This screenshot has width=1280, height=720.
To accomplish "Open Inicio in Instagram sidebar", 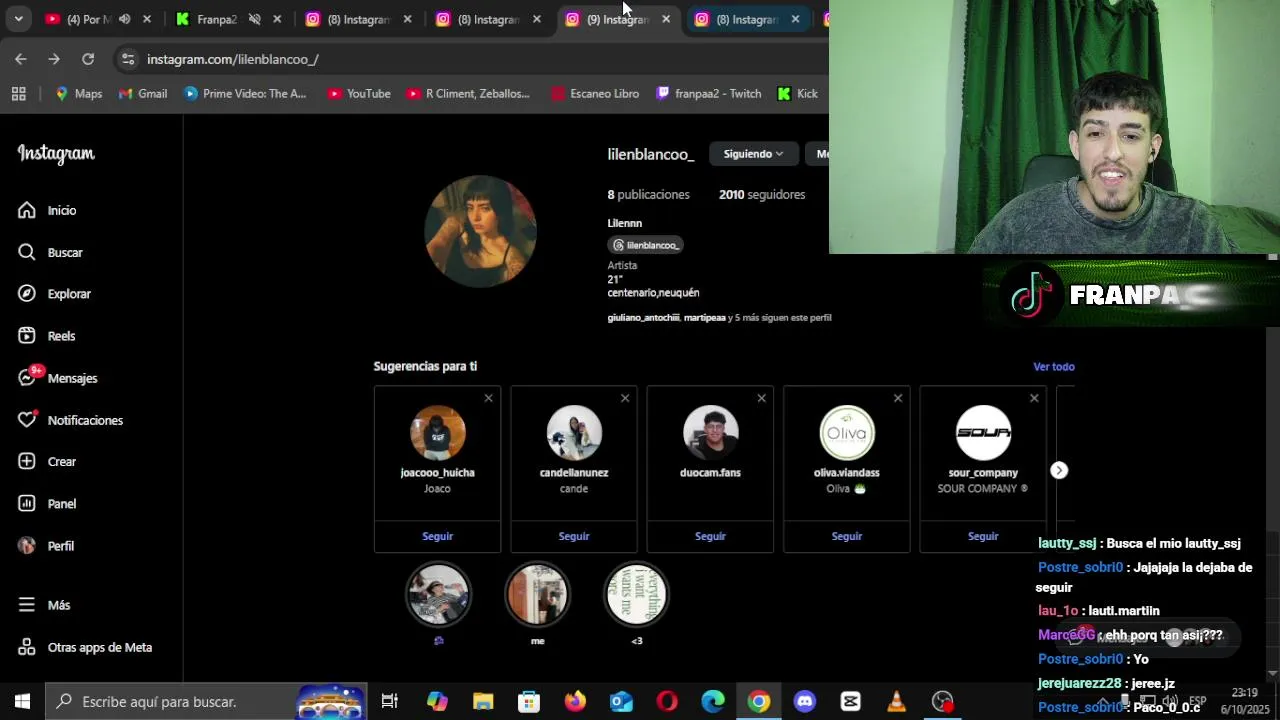I will click(47, 210).
